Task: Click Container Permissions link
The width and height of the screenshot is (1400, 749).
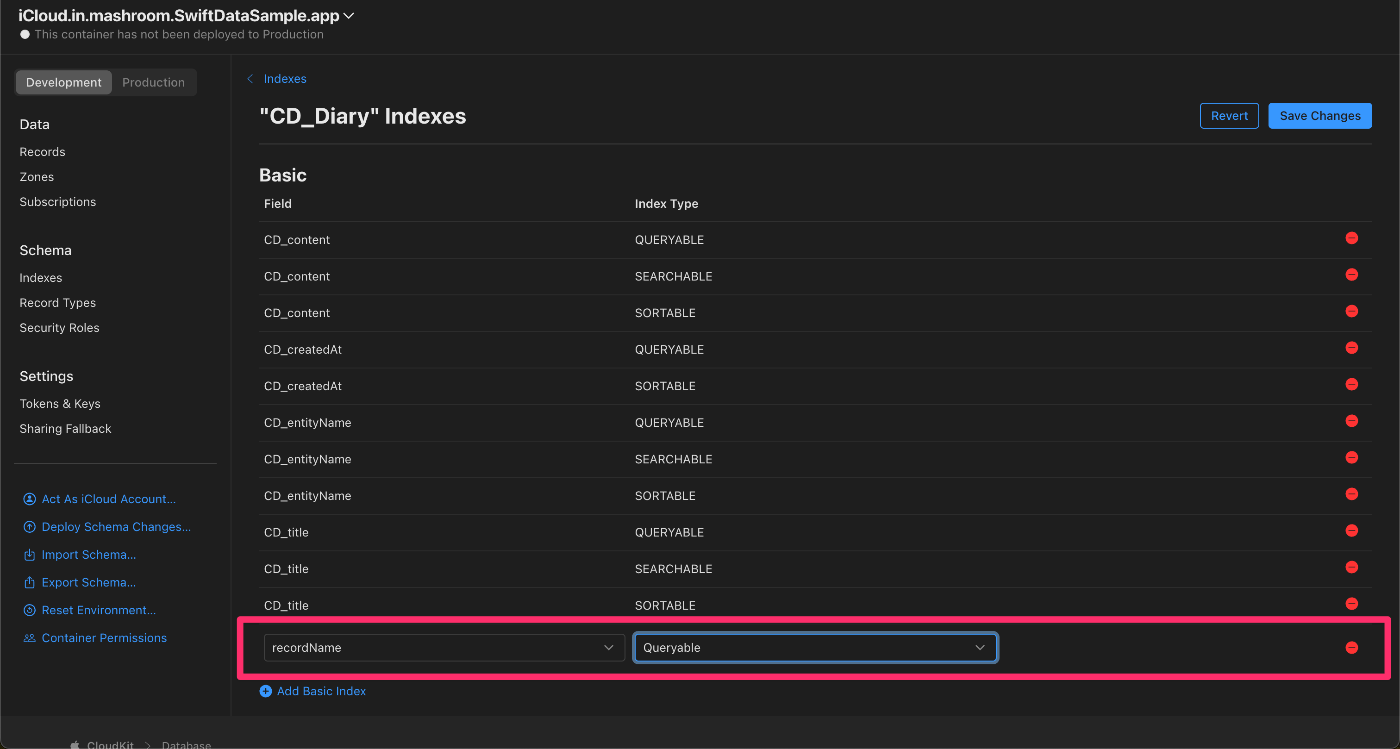Action: pos(104,638)
